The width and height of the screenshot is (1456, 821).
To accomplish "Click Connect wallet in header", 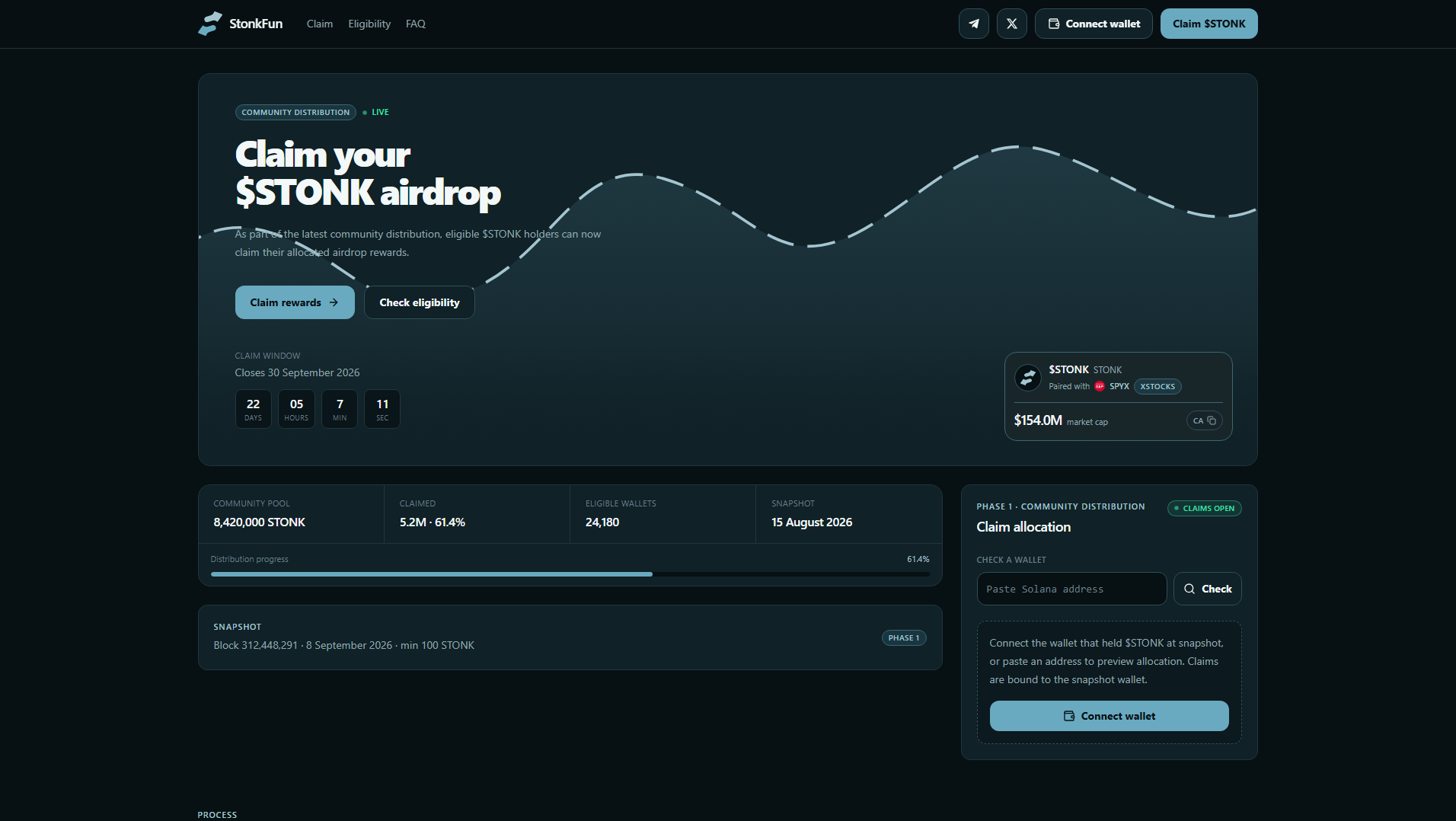I will click(1093, 24).
